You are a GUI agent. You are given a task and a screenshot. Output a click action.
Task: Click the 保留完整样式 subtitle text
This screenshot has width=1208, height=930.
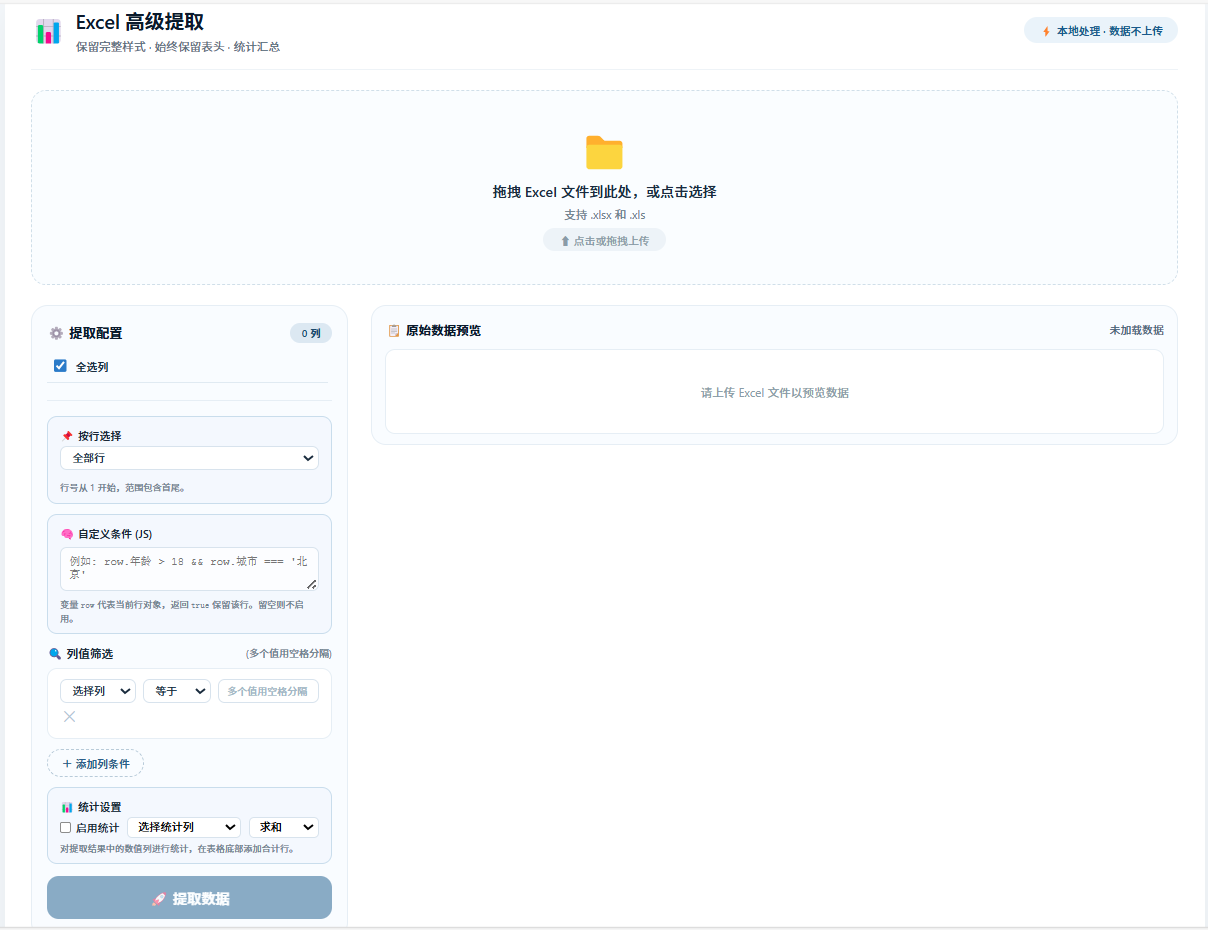coord(178,47)
